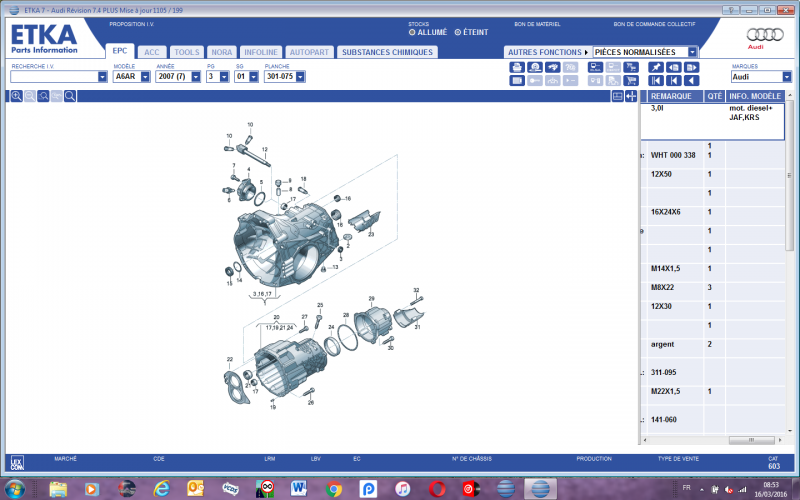Open the MARQUES dropdown showing Audi
This screenshot has height=500, width=800.
tap(787, 76)
